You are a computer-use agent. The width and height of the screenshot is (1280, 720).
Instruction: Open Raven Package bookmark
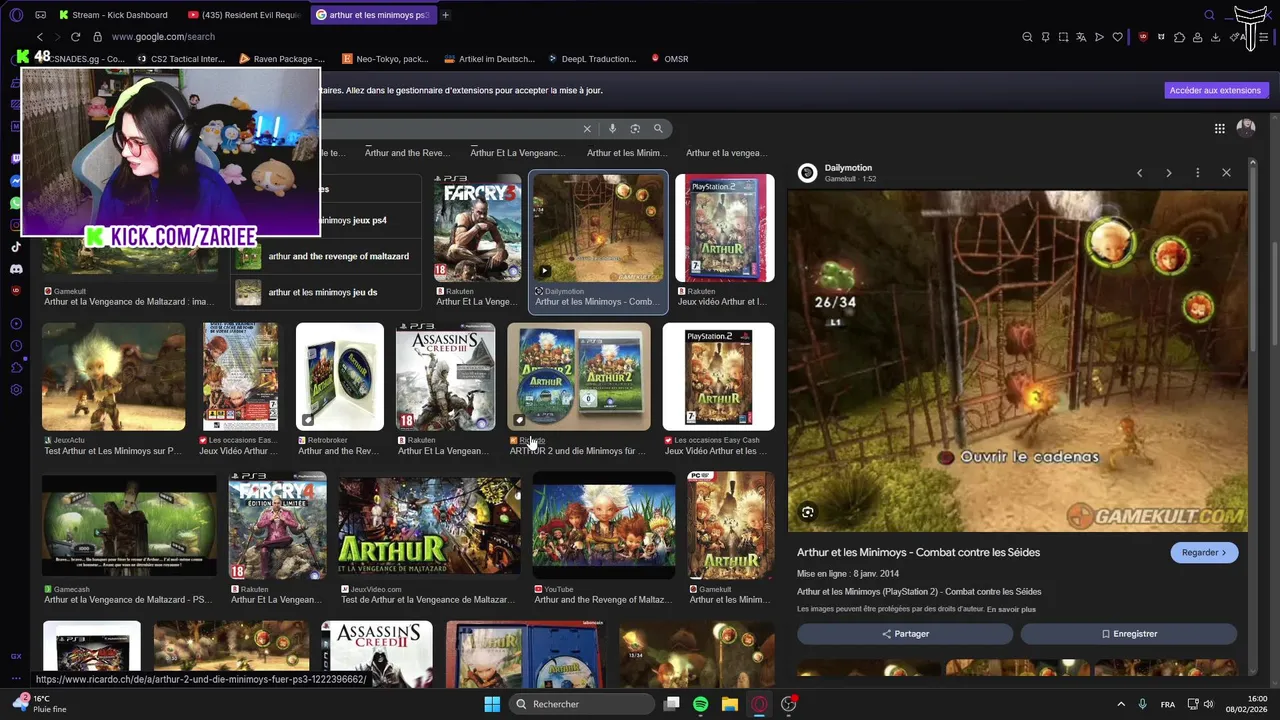coord(282,59)
